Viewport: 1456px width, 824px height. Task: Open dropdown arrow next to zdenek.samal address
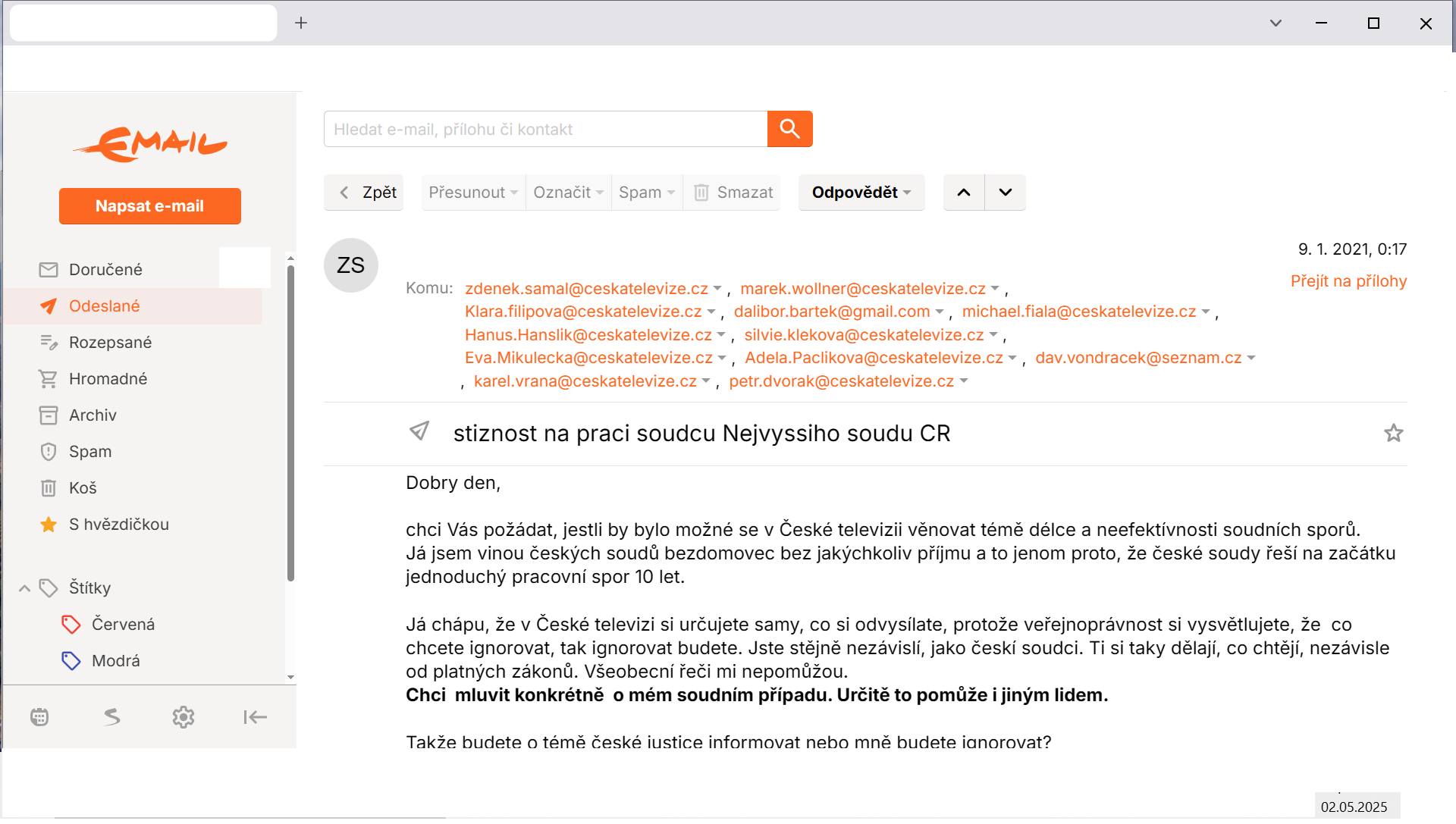[x=717, y=289]
